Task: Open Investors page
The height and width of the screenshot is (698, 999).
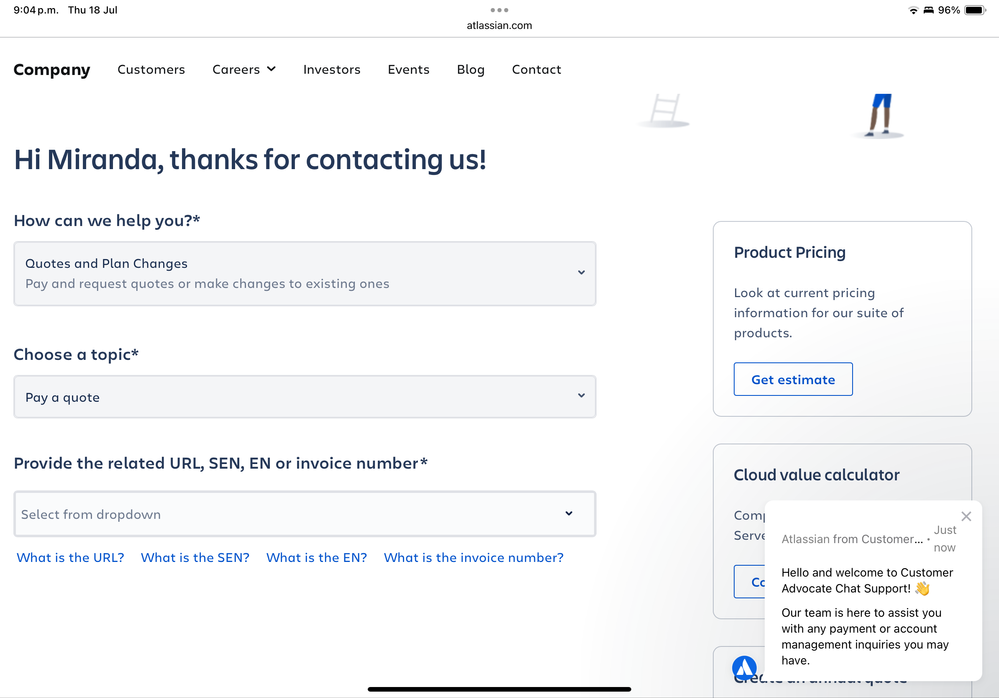Action: pos(332,69)
